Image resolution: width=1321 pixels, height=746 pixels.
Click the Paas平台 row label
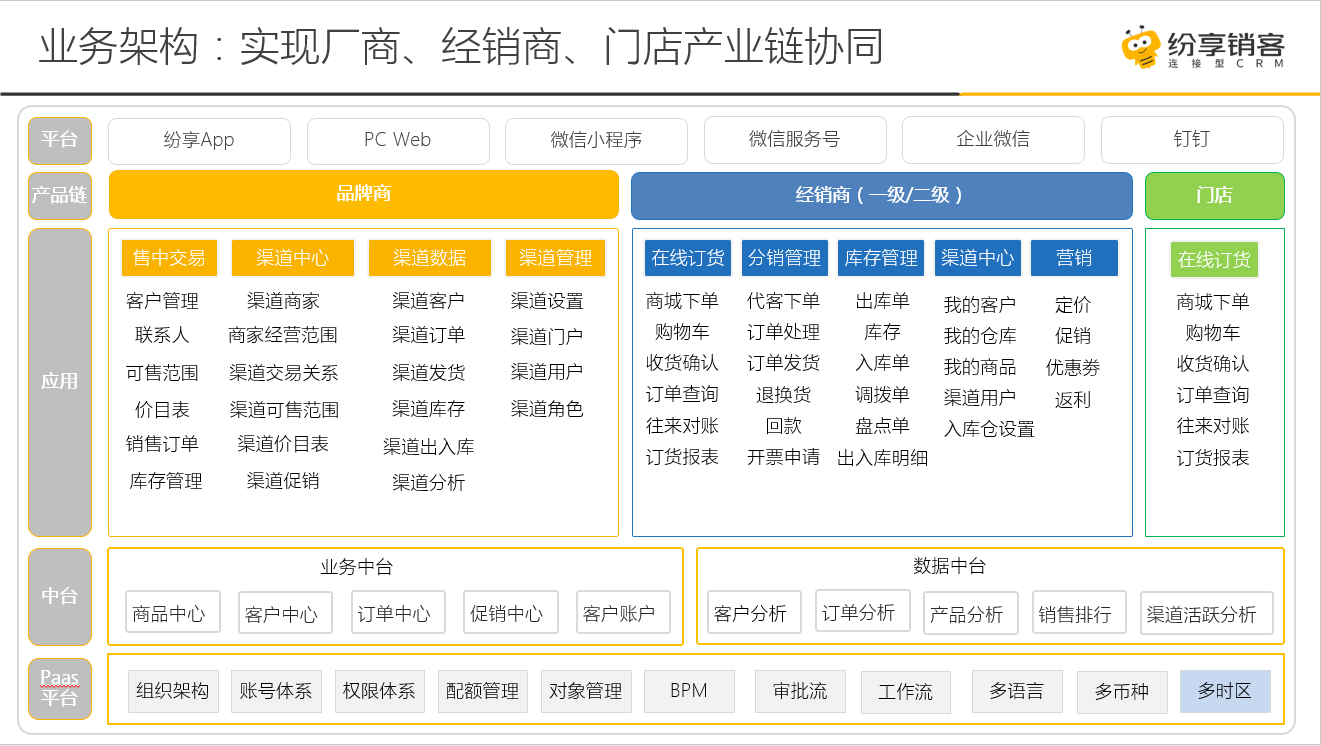pos(60,688)
